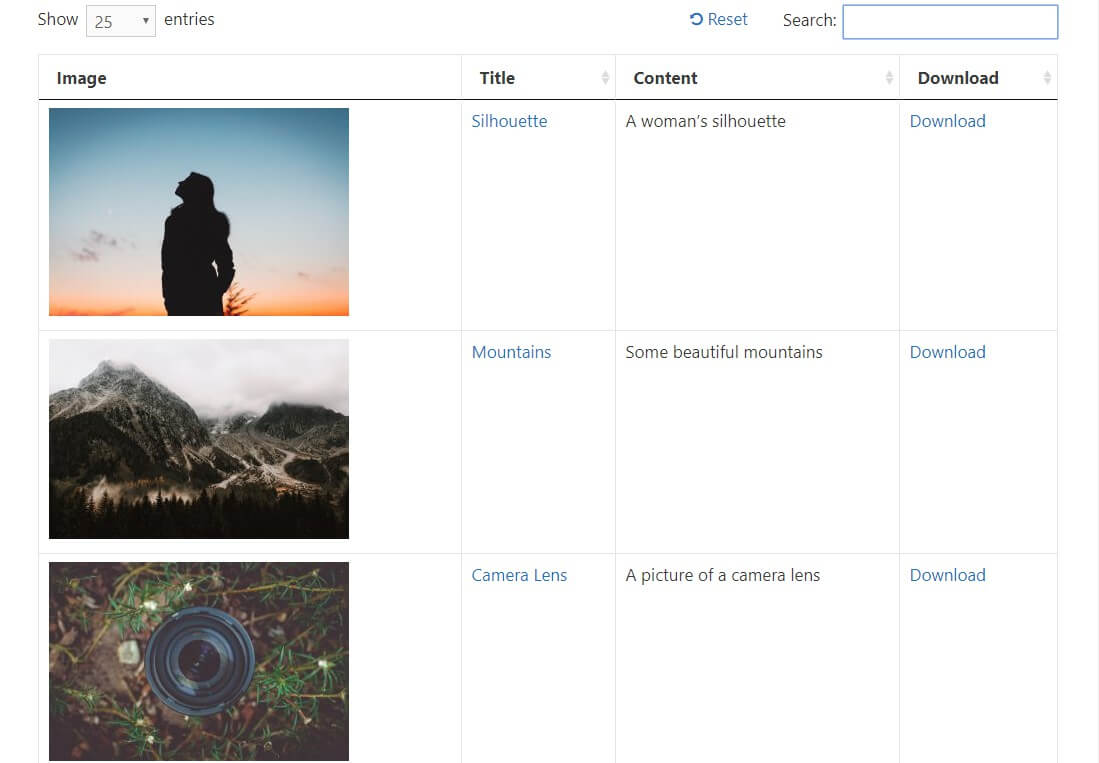Viewport: 1099px width, 763px height.
Task: Click the Camera Lens title link
Action: pyautogui.click(x=519, y=575)
